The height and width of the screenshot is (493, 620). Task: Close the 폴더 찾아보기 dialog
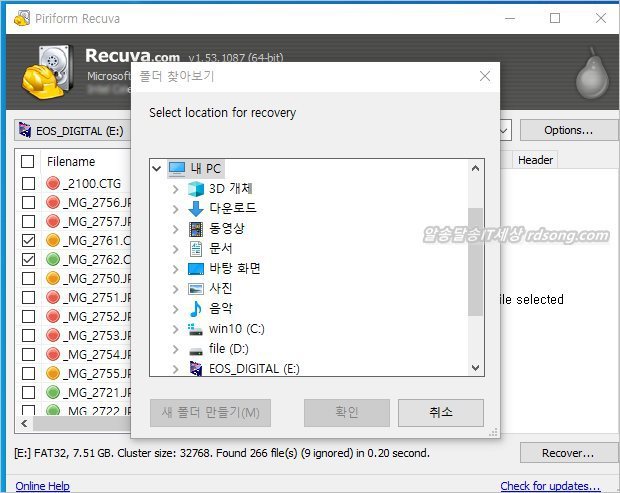tap(485, 76)
